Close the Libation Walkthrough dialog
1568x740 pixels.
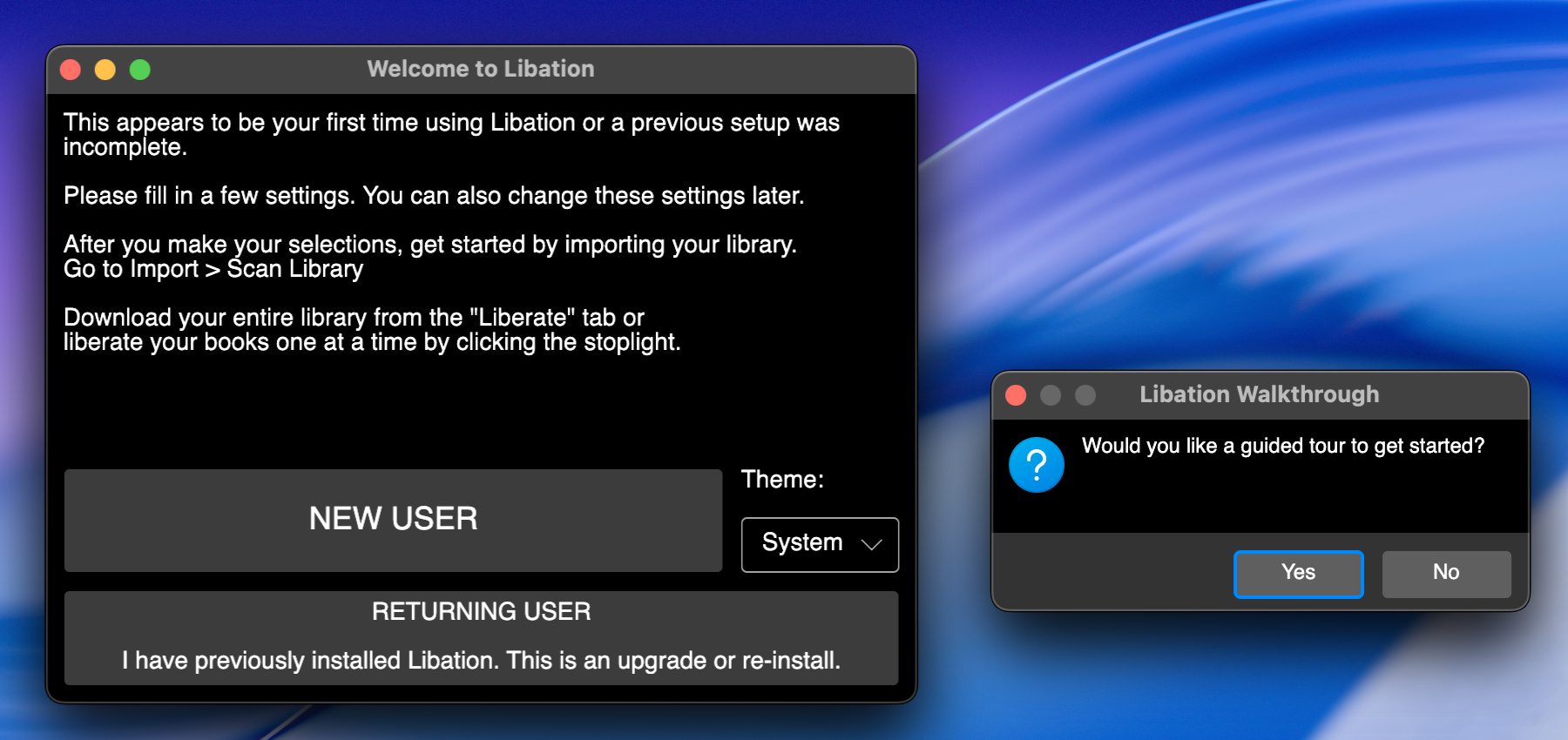coord(1016,395)
